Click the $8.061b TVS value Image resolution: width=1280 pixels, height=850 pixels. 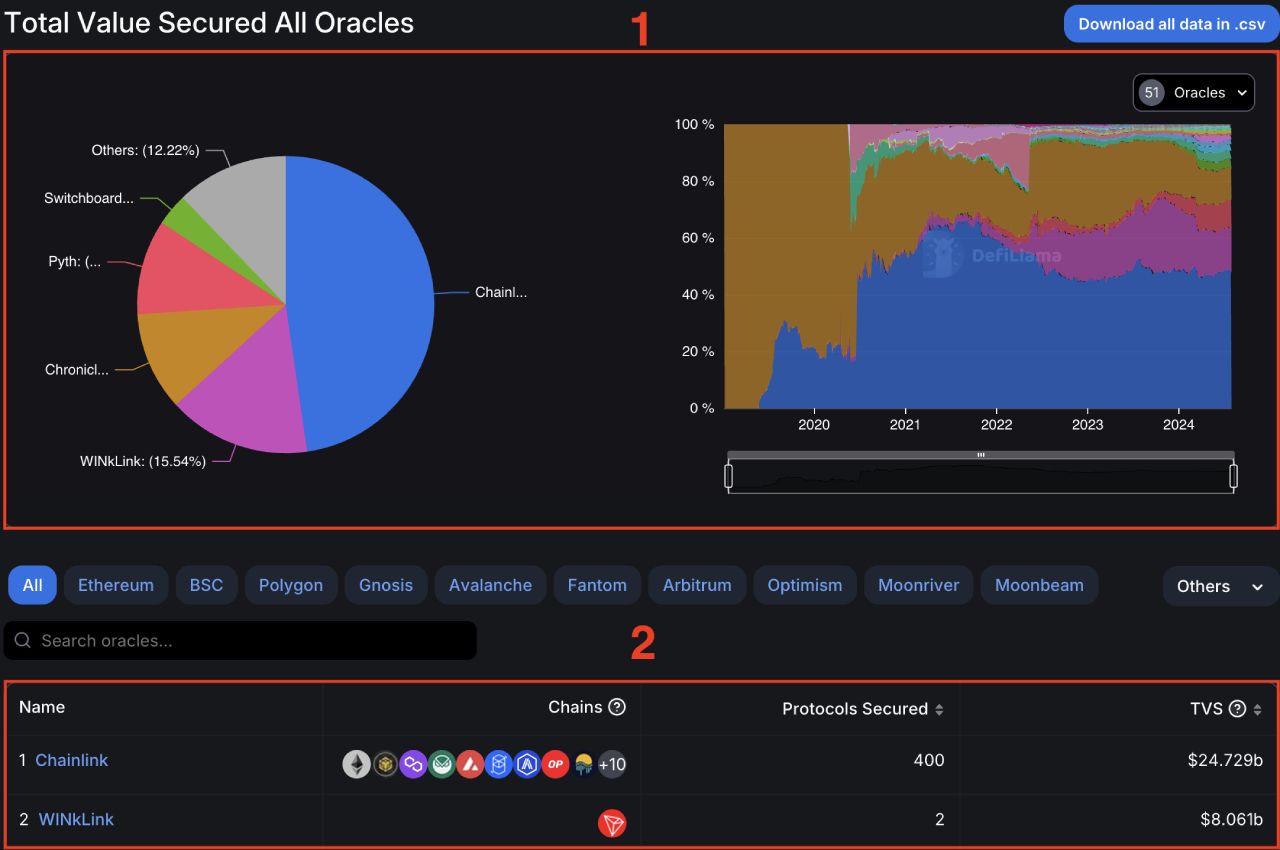point(1232,819)
